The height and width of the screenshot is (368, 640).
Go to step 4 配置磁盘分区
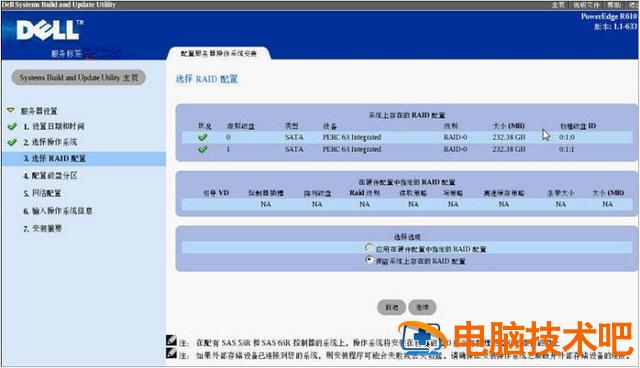tap(50, 176)
